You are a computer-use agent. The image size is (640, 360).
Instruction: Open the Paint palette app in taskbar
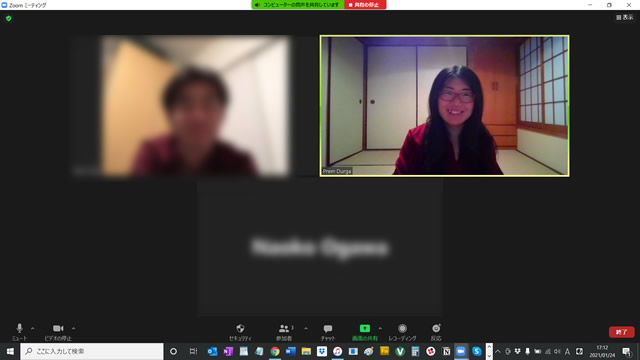point(369,351)
